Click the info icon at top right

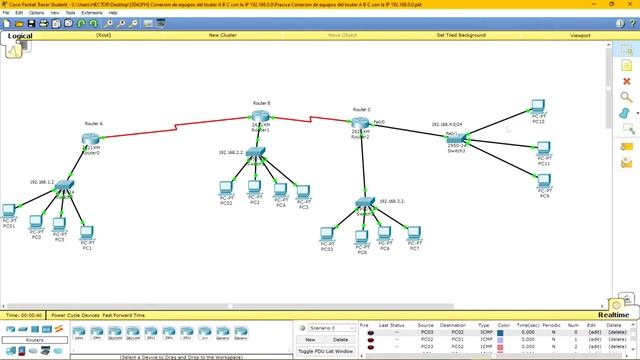point(620,24)
